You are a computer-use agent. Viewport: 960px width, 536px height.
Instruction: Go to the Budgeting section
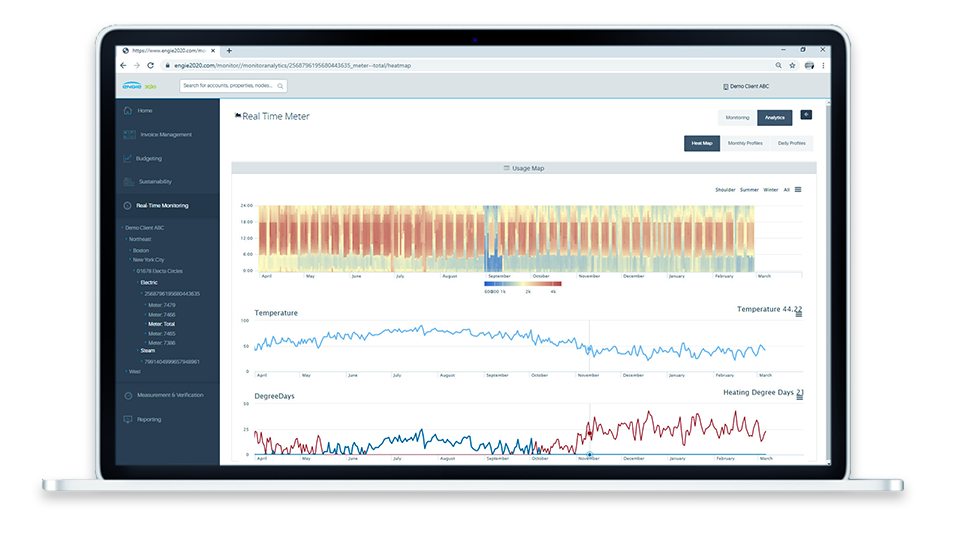pos(148,158)
